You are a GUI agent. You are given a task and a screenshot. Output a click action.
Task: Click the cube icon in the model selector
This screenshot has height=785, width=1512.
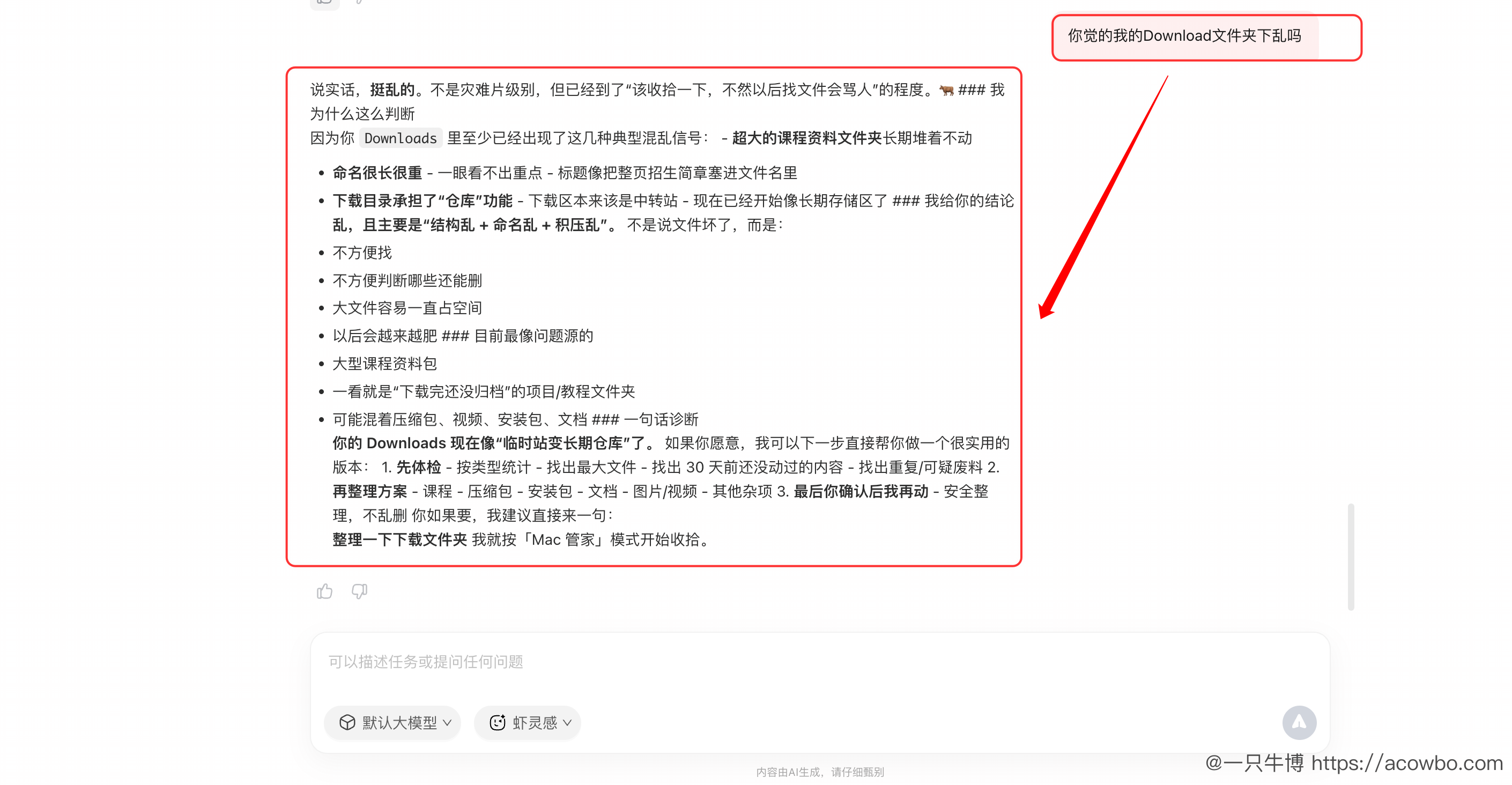(x=347, y=723)
